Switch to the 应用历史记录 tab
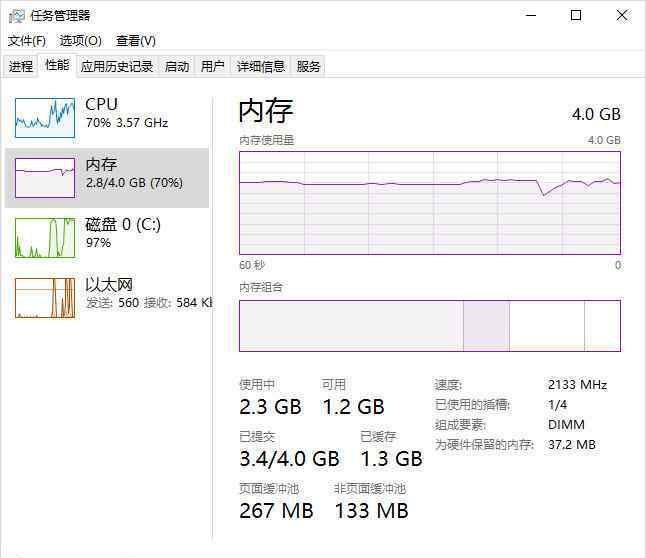 [x=117, y=66]
